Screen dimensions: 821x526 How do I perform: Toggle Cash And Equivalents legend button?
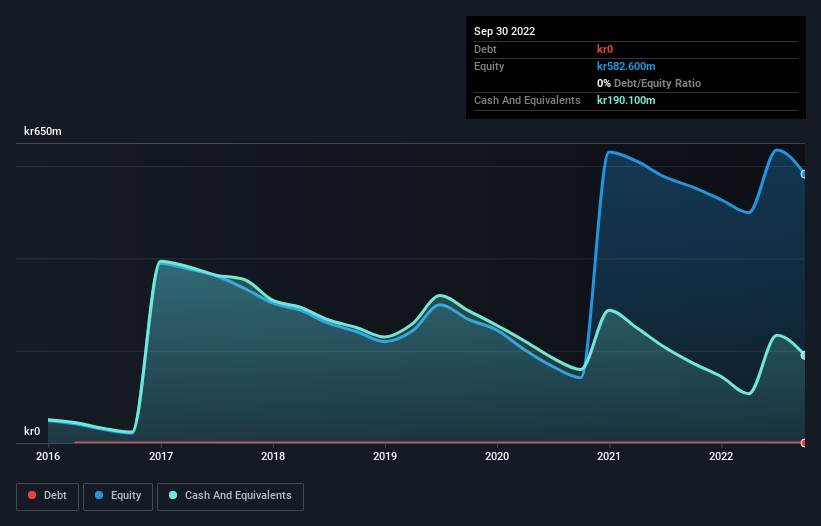pyautogui.click(x=230, y=496)
